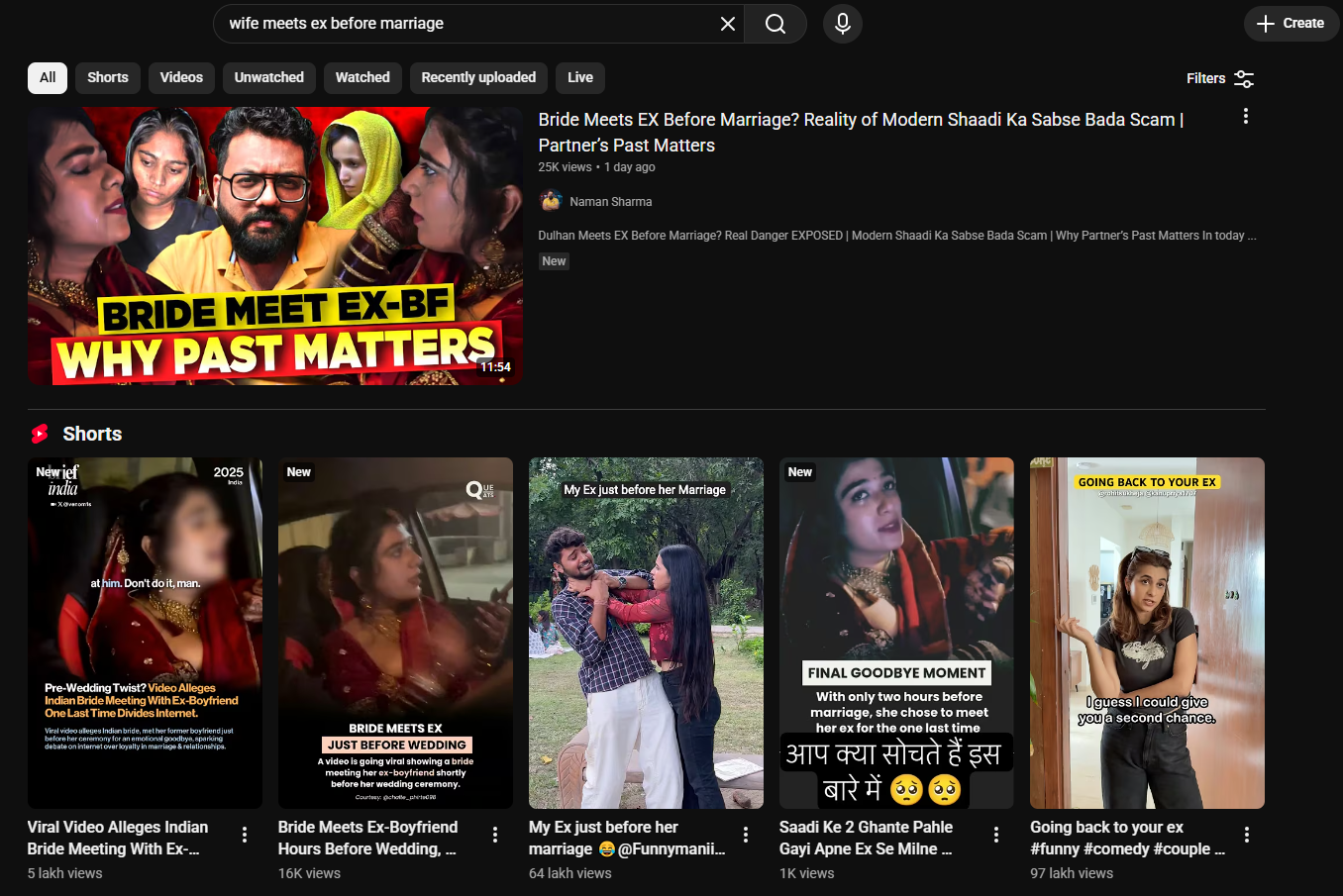This screenshot has width=1343, height=896.
Task: Open the Bride Meet Ex-BF video thumbnail
Action: pyautogui.click(x=274, y=246)
